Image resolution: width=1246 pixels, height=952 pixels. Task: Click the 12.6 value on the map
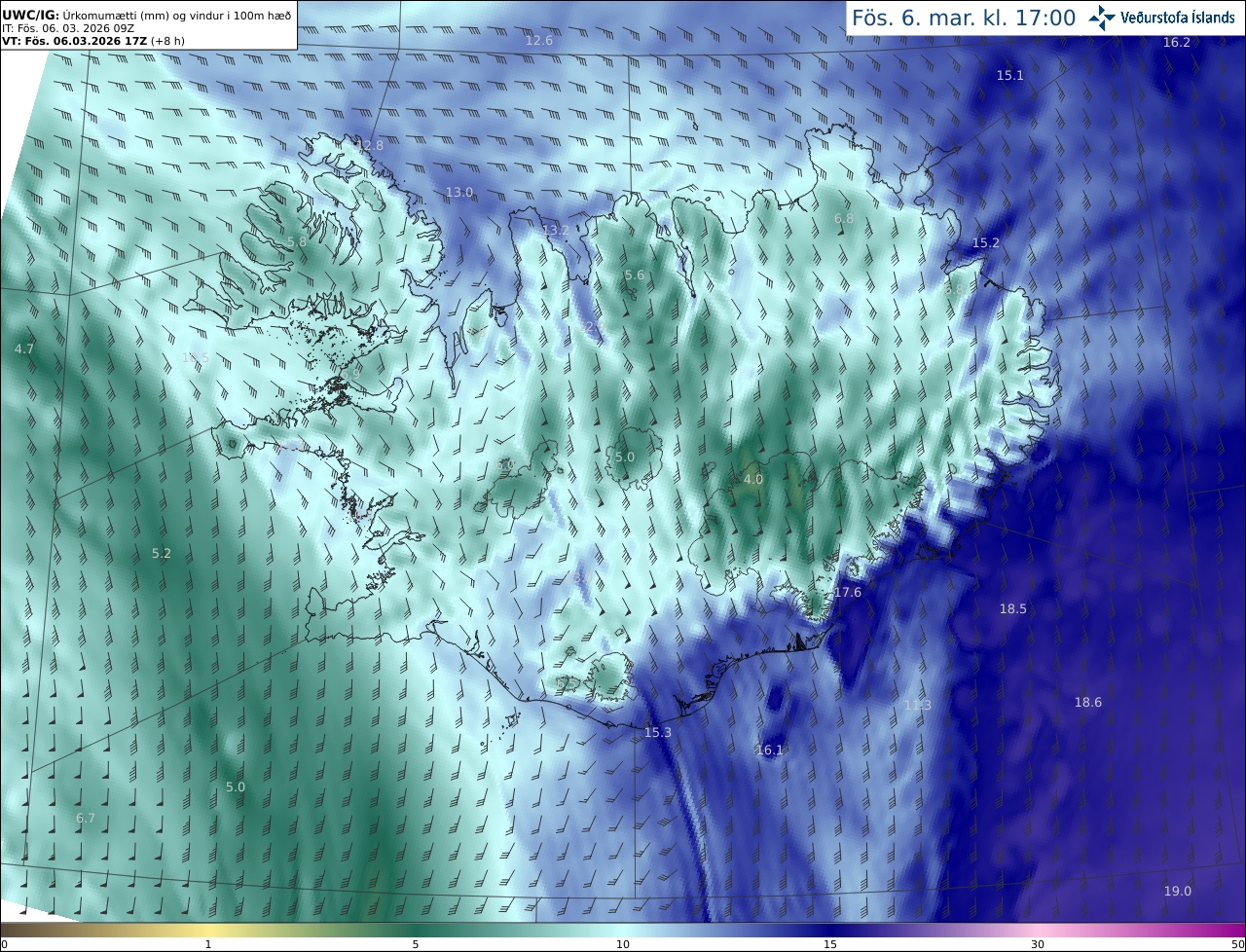(x=539, y=40)
